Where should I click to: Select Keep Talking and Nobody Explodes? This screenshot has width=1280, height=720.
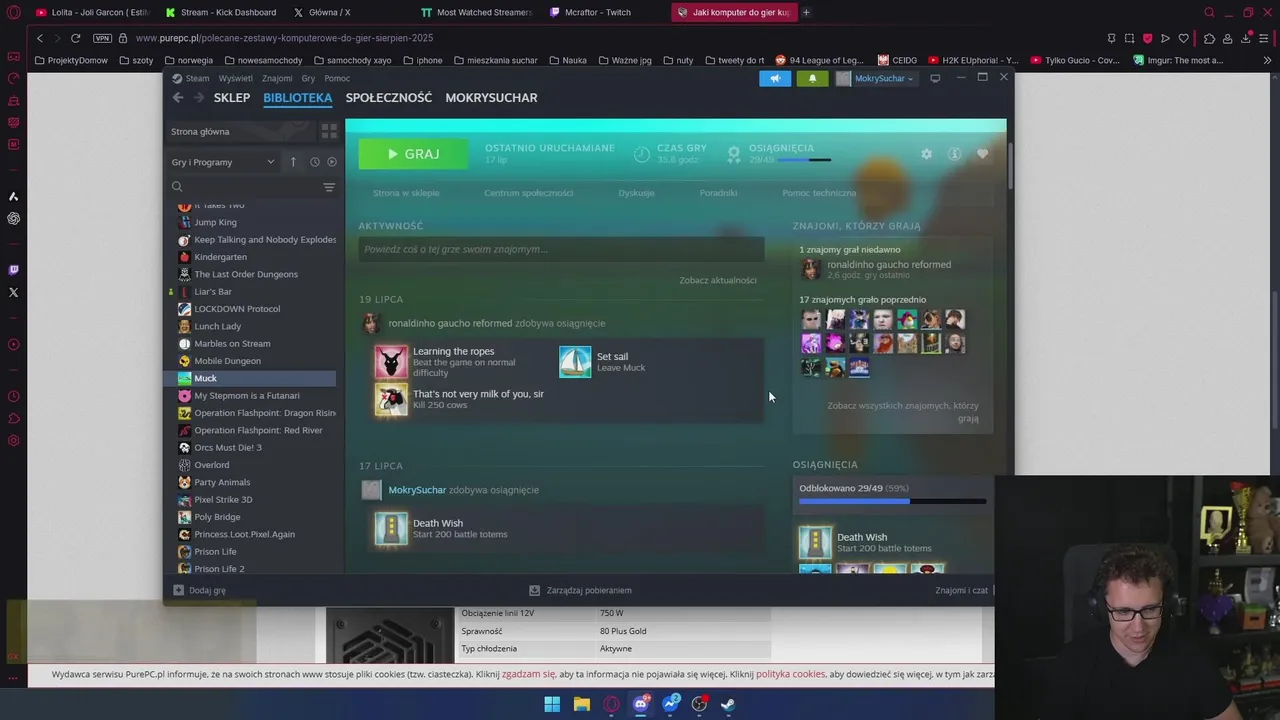265,240
